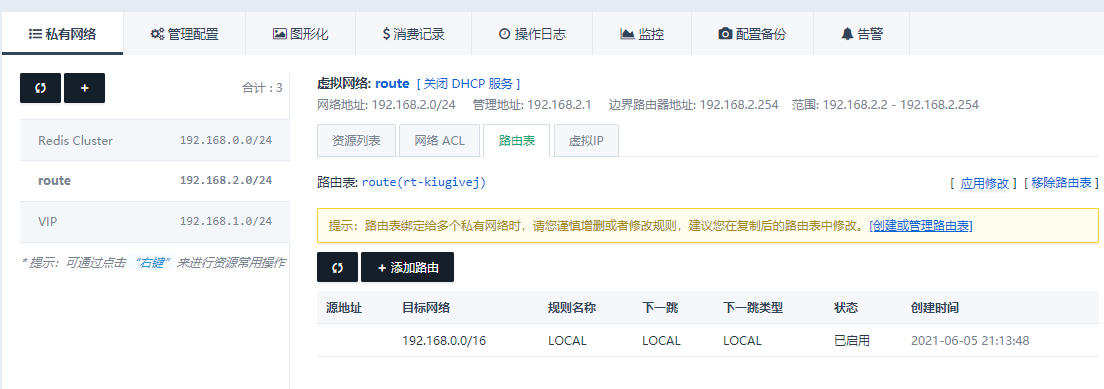The image size is (1104, 389).
Task: Open the 消费记录 tab
Action: click(x=414, y=34)
